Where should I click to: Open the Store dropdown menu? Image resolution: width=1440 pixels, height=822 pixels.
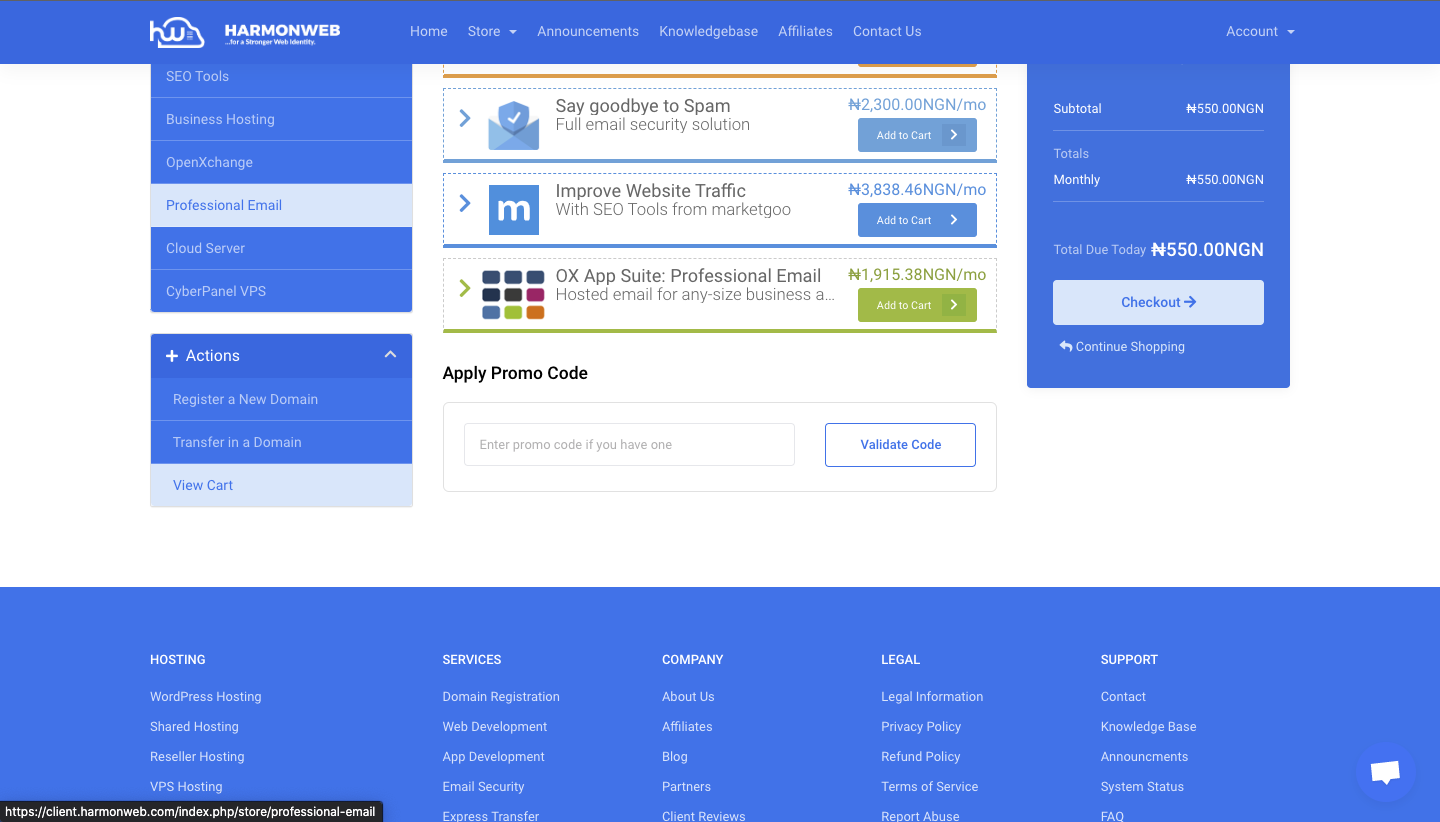[492, 31]
